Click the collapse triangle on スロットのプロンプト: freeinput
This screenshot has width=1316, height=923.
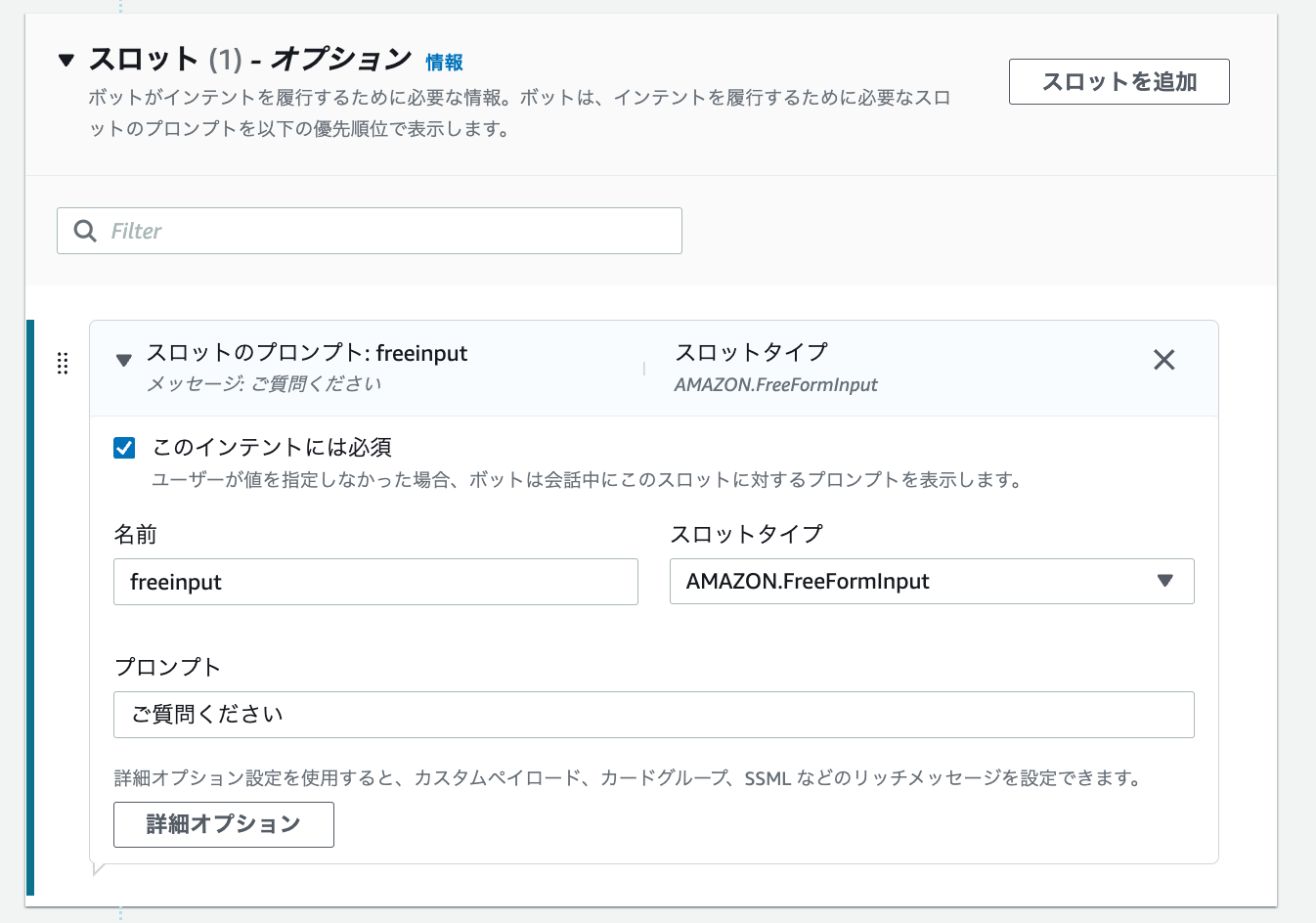[123, 360]
